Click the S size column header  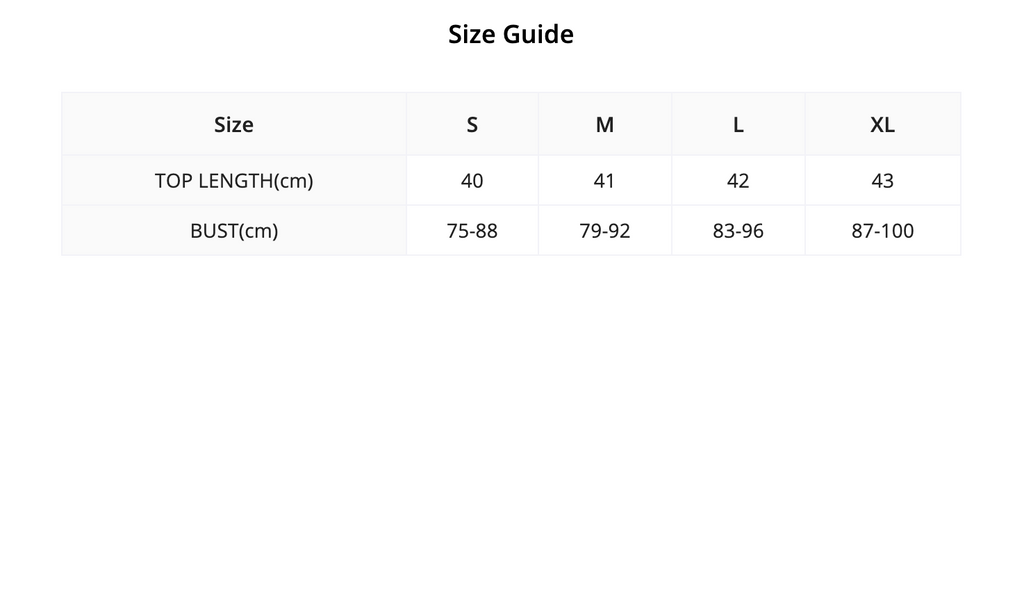click(472, 124)
